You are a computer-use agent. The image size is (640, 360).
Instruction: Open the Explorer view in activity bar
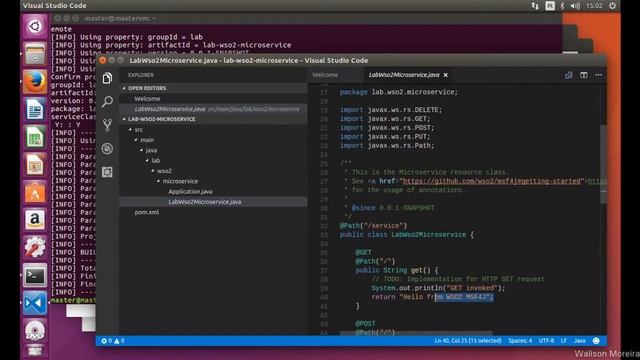[x=107, y=78]
